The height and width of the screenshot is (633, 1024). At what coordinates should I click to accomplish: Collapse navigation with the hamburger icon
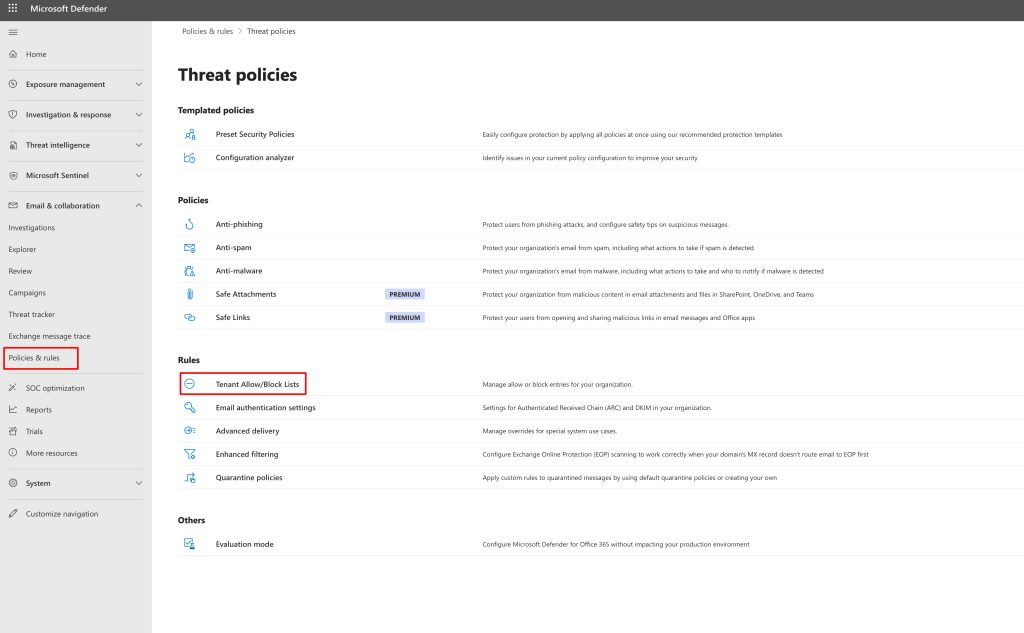(x=13, y=32)
